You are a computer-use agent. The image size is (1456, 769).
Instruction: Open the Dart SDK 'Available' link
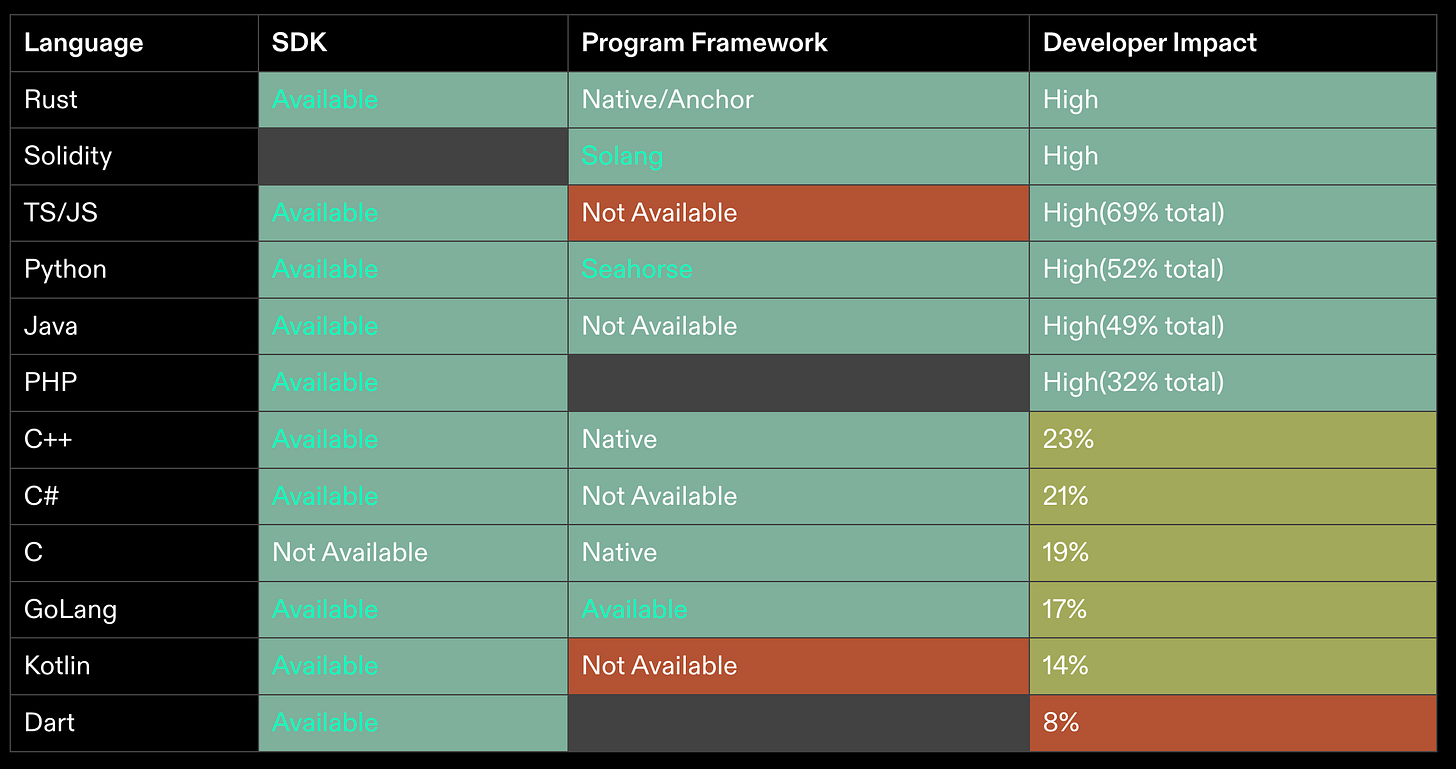tap(325, 723)
